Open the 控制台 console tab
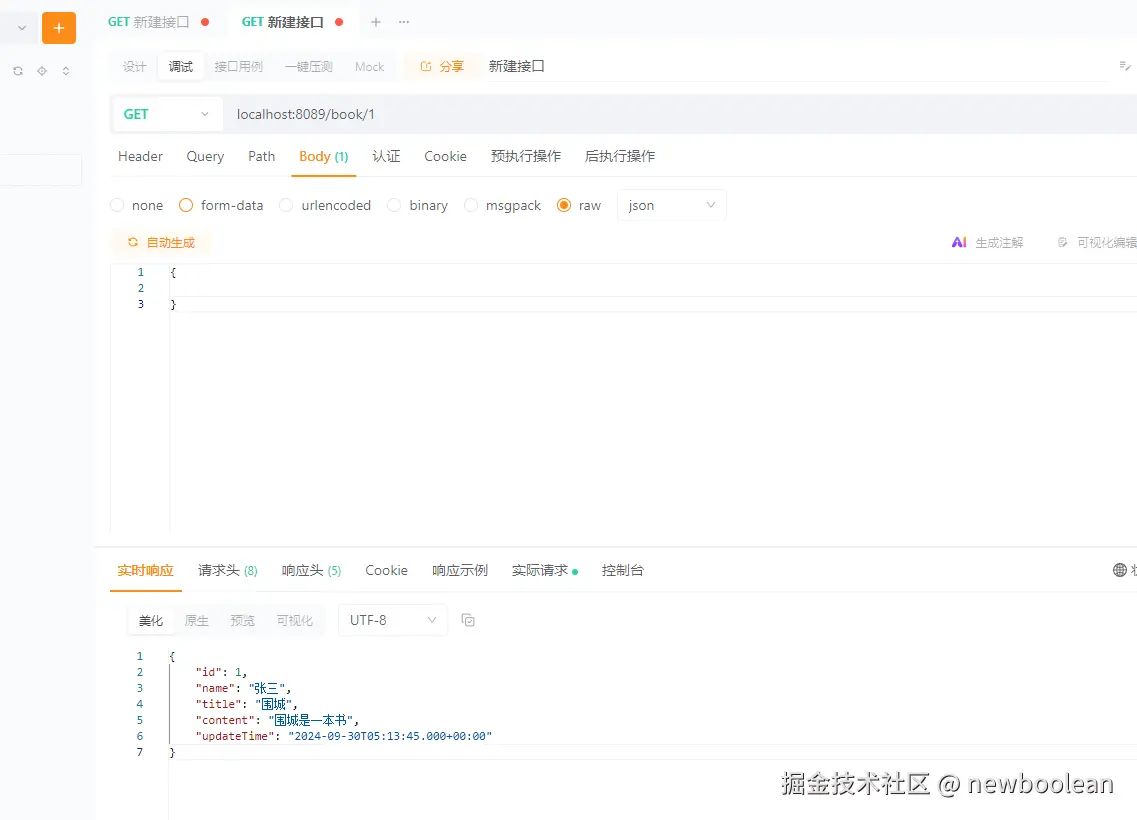 pyautogui.click(x=623, y=571)
